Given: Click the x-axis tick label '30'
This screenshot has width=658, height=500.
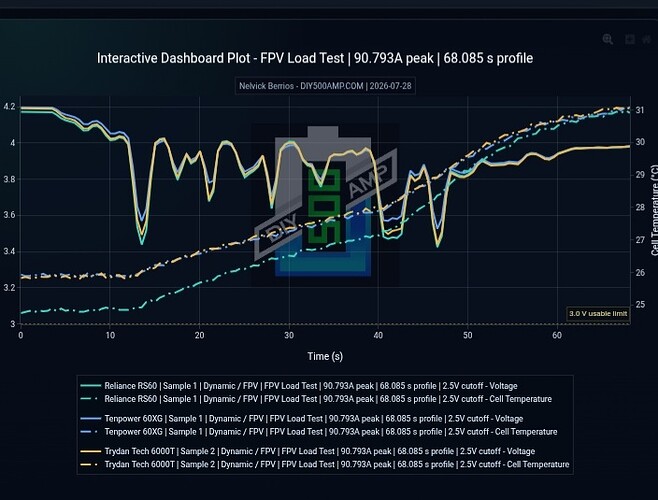Looking at the screenshot, I should (x=289, y=335).
